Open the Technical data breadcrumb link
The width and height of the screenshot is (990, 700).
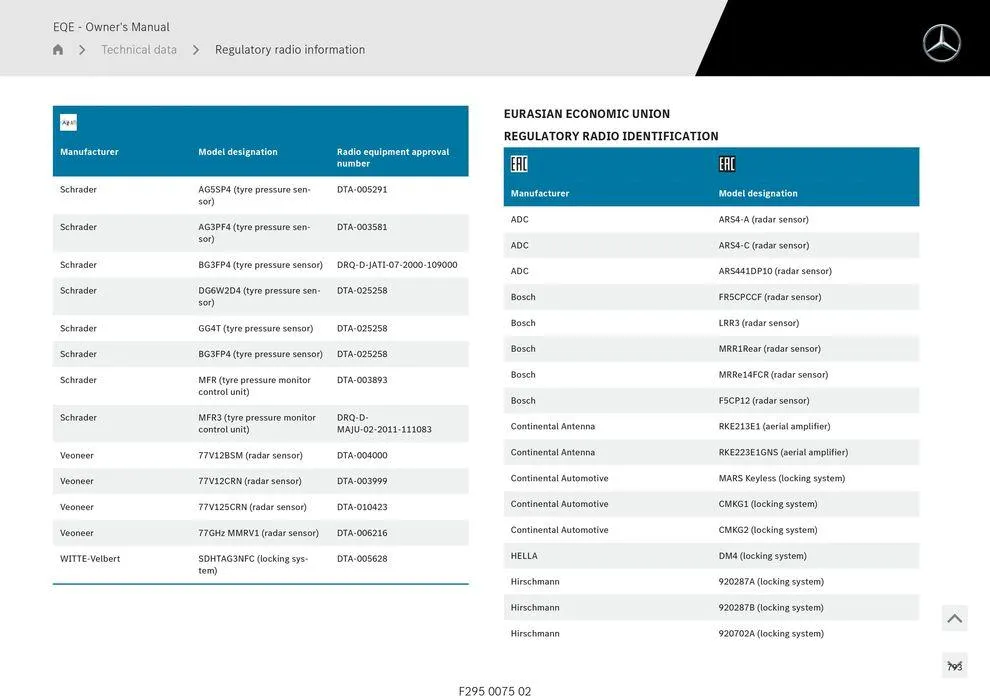click(x=139, y=50)
